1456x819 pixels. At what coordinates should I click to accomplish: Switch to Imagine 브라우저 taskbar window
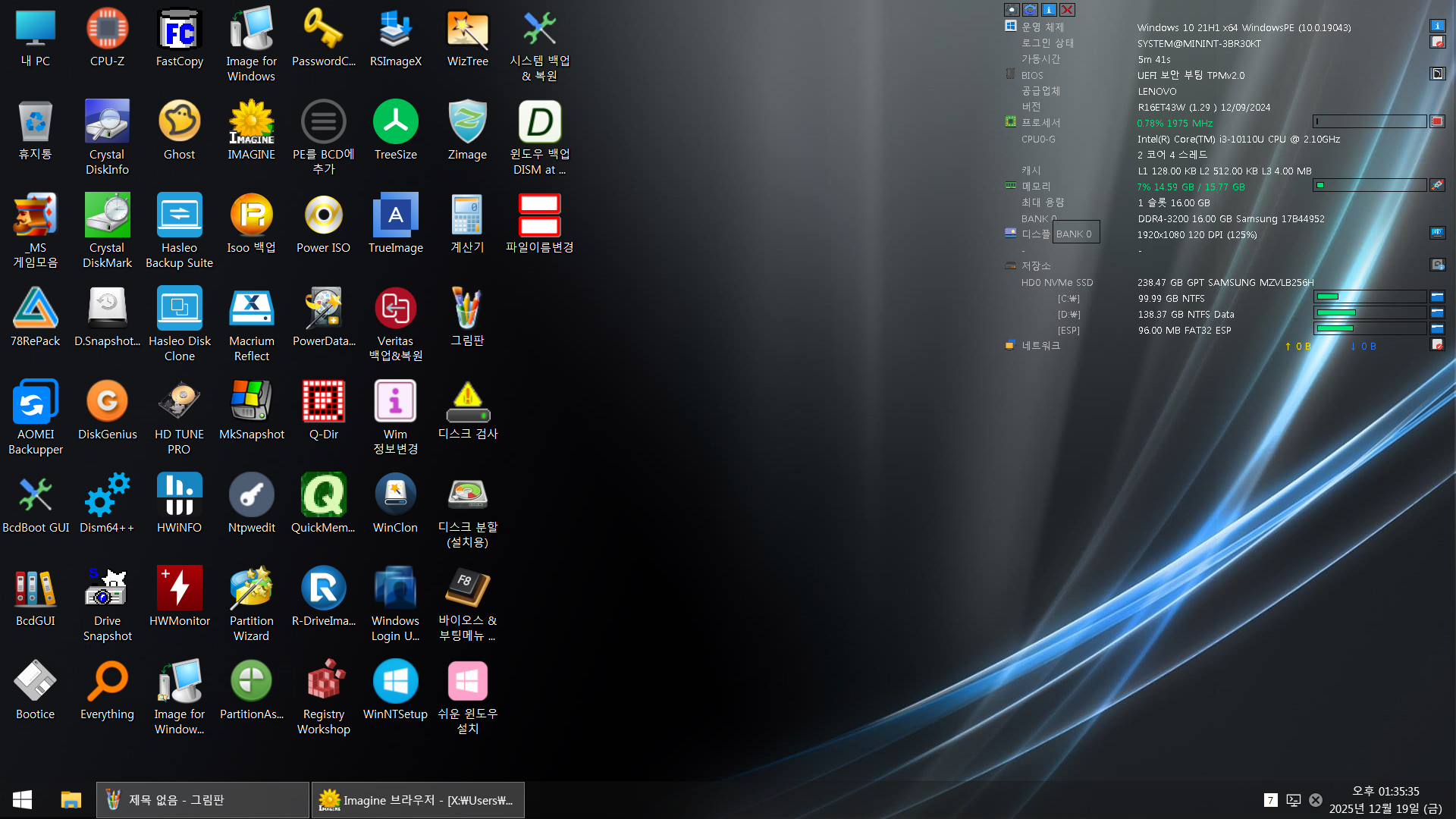(418, 800)
